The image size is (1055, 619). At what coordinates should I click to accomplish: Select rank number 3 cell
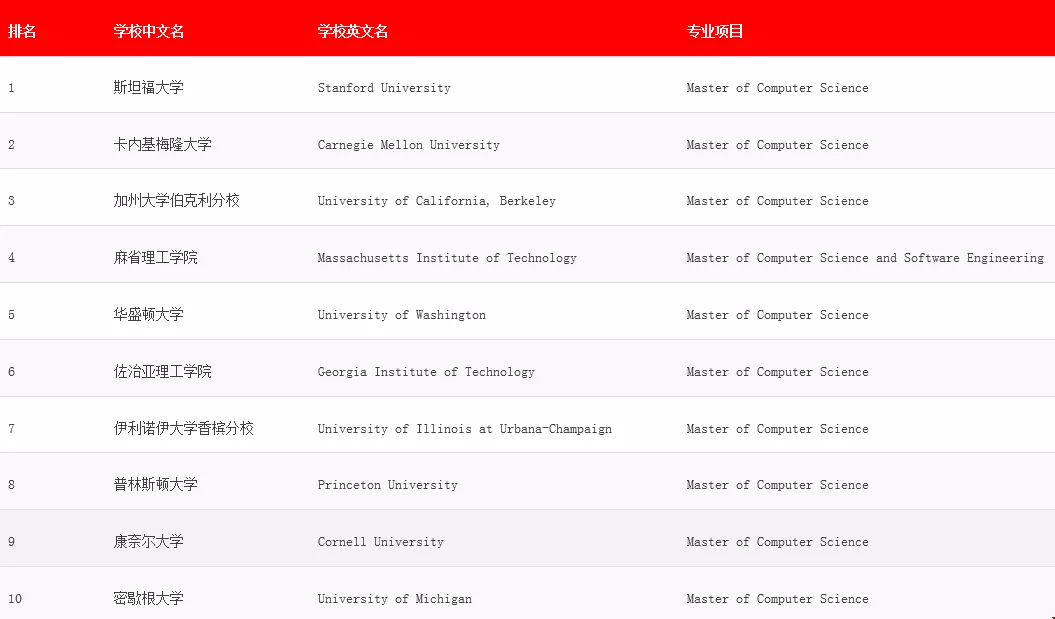11,201
